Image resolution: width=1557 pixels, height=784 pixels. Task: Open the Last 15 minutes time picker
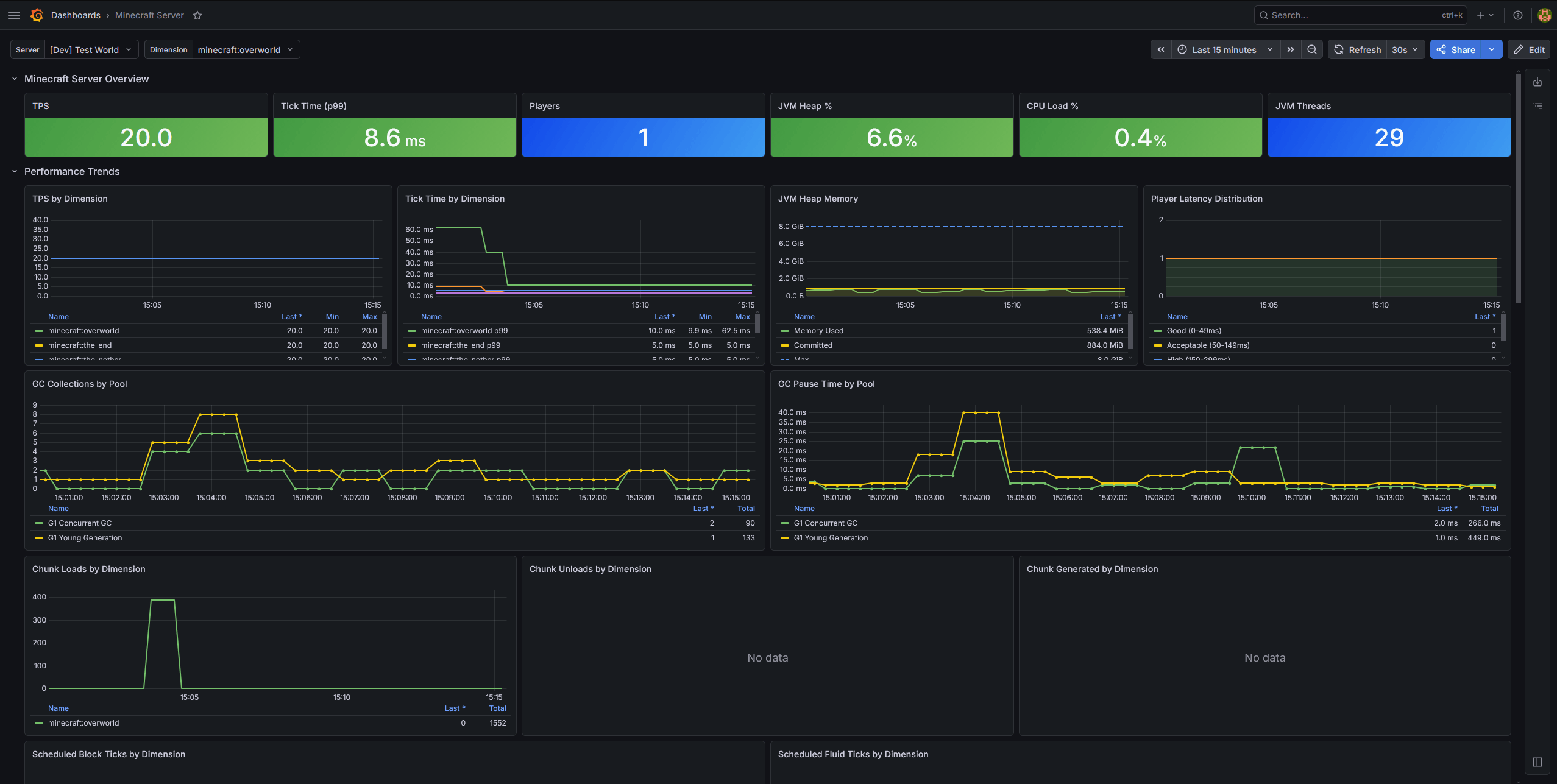tap(1225, 49)
